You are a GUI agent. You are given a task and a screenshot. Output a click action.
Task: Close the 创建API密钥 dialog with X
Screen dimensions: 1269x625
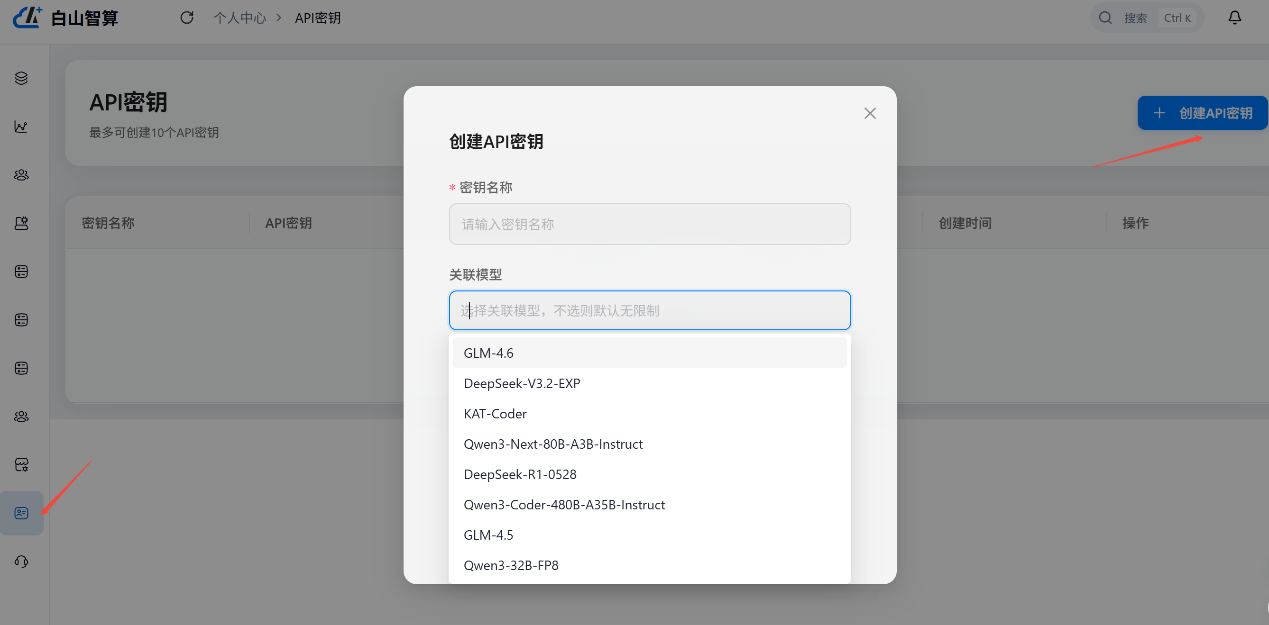tap(870, 113)
